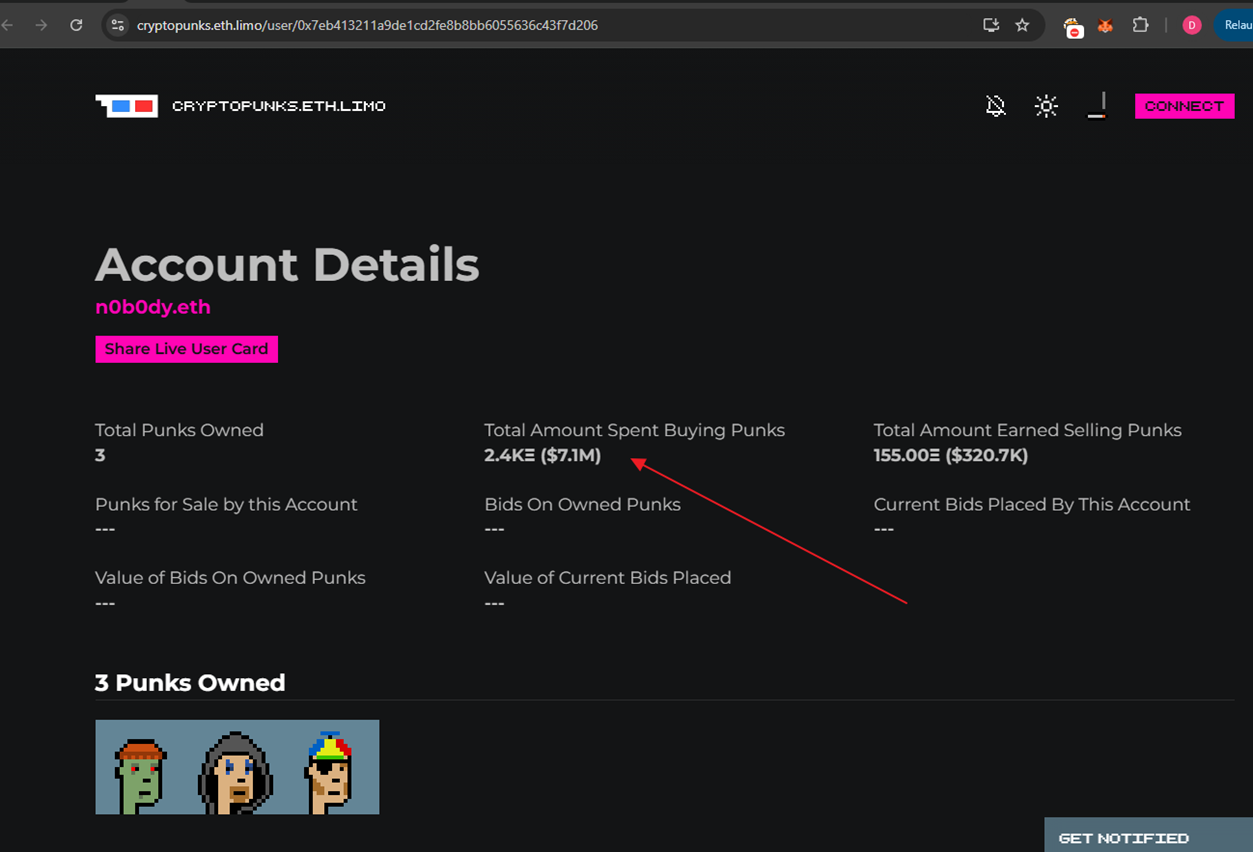1253x852 pixels.
Task: Open the blocked-badge extension icon
Action: pos(1073,27)
